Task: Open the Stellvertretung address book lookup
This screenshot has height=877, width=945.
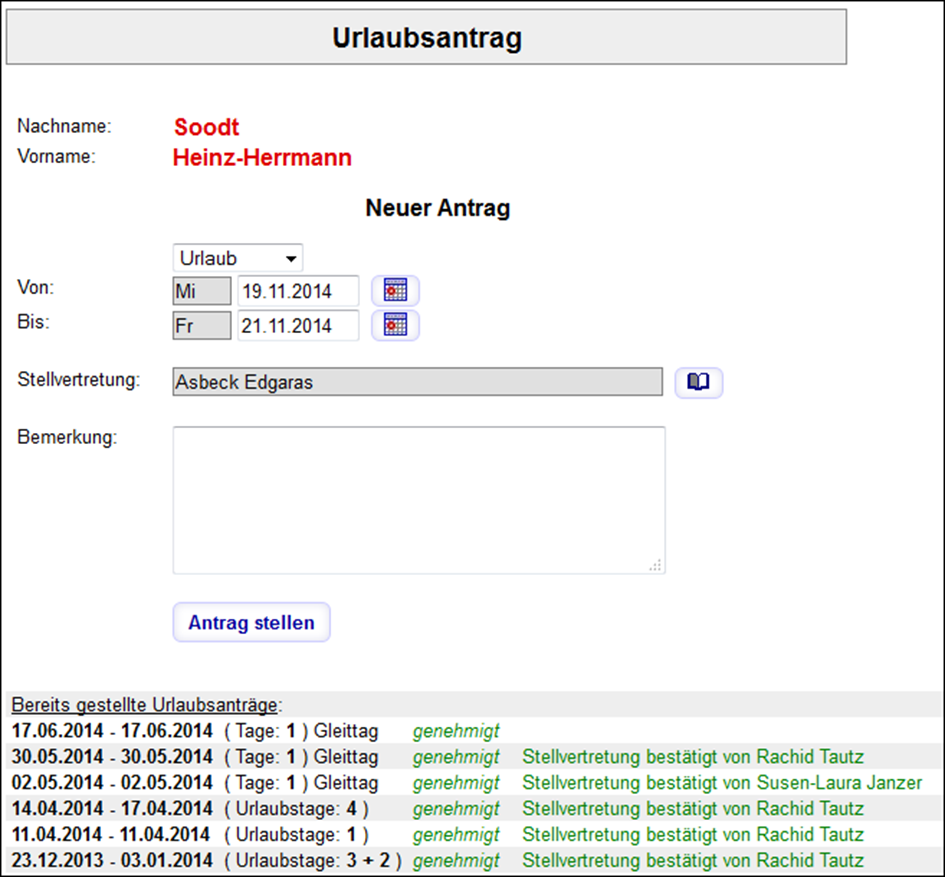Action: (699, 382)
